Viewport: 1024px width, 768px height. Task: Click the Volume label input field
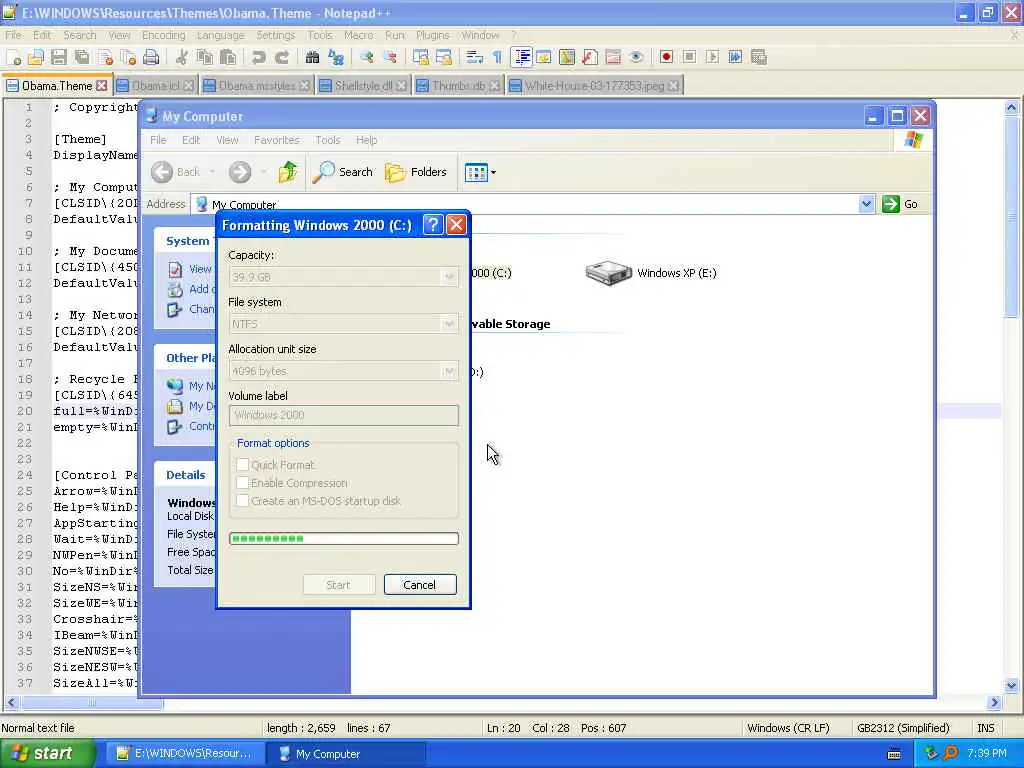344,415
